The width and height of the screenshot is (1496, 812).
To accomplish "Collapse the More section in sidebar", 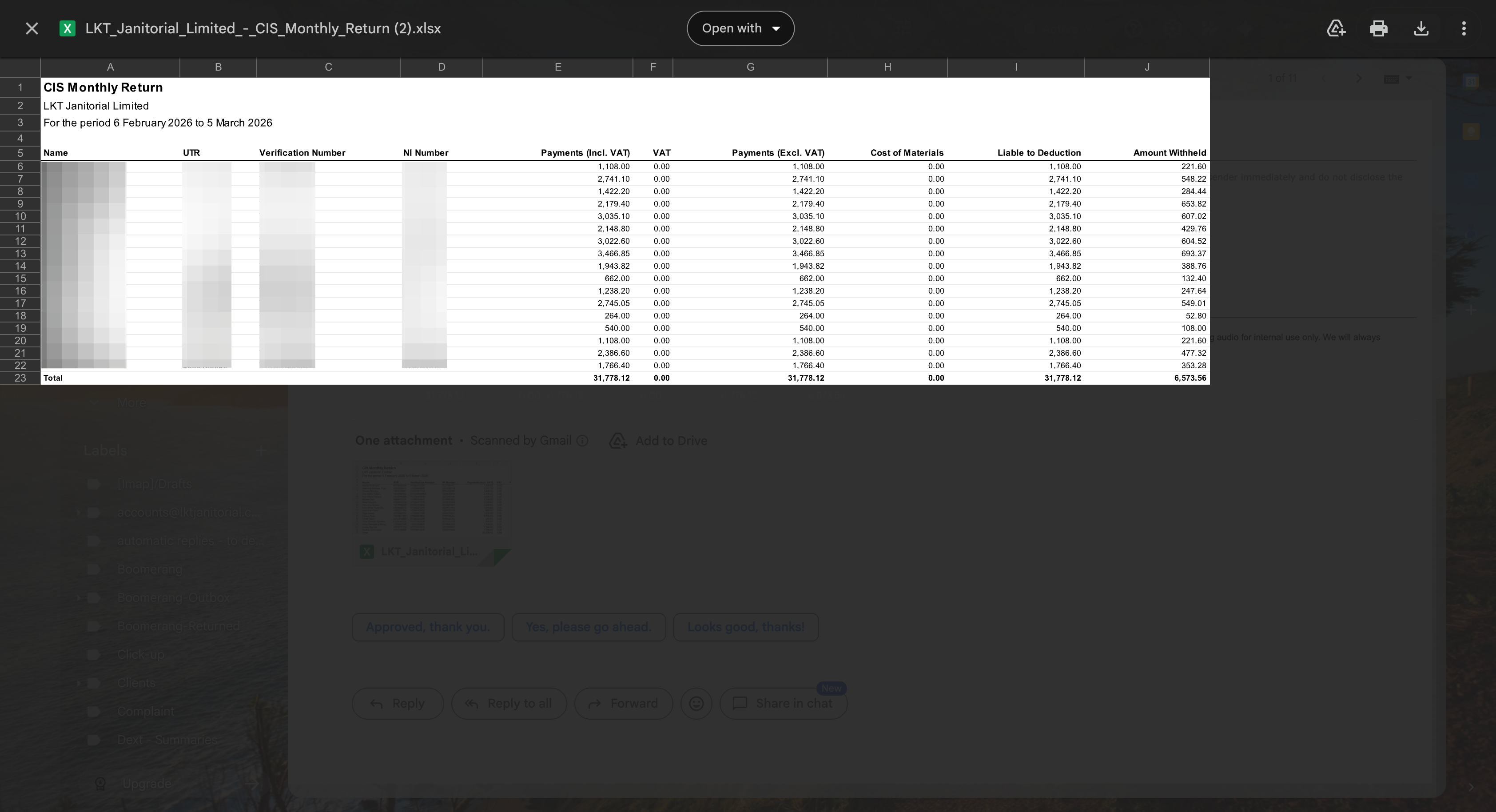I will 93,402.
